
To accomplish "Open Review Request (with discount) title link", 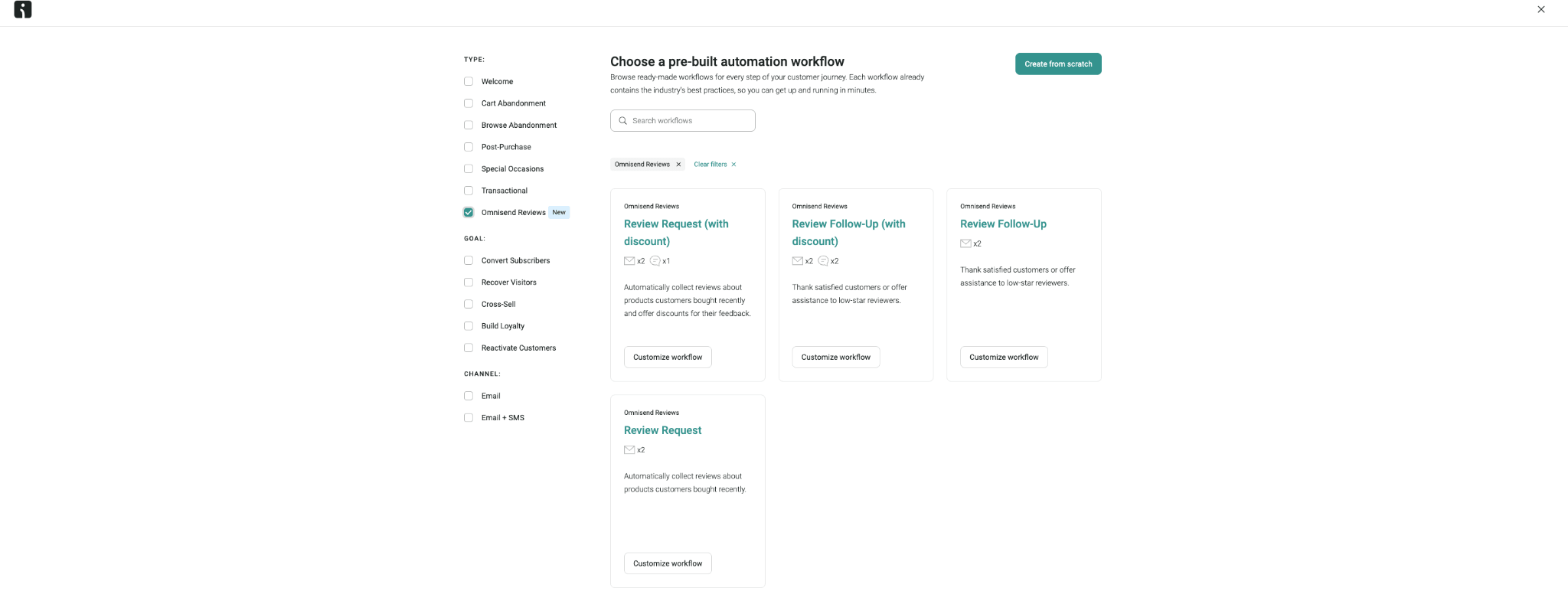I will pyautogui.click(x=676, y=233).
